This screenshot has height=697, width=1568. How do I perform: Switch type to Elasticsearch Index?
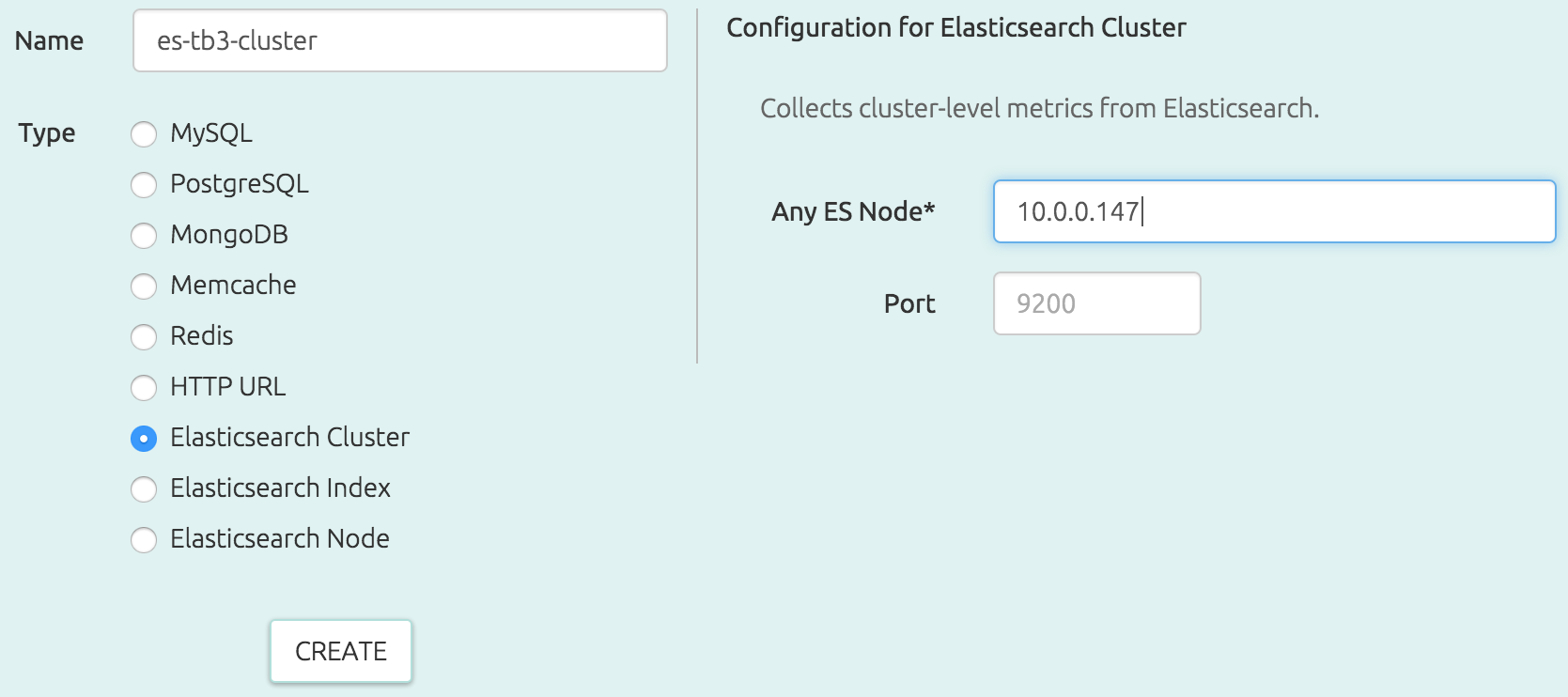[x=144, y=489]
